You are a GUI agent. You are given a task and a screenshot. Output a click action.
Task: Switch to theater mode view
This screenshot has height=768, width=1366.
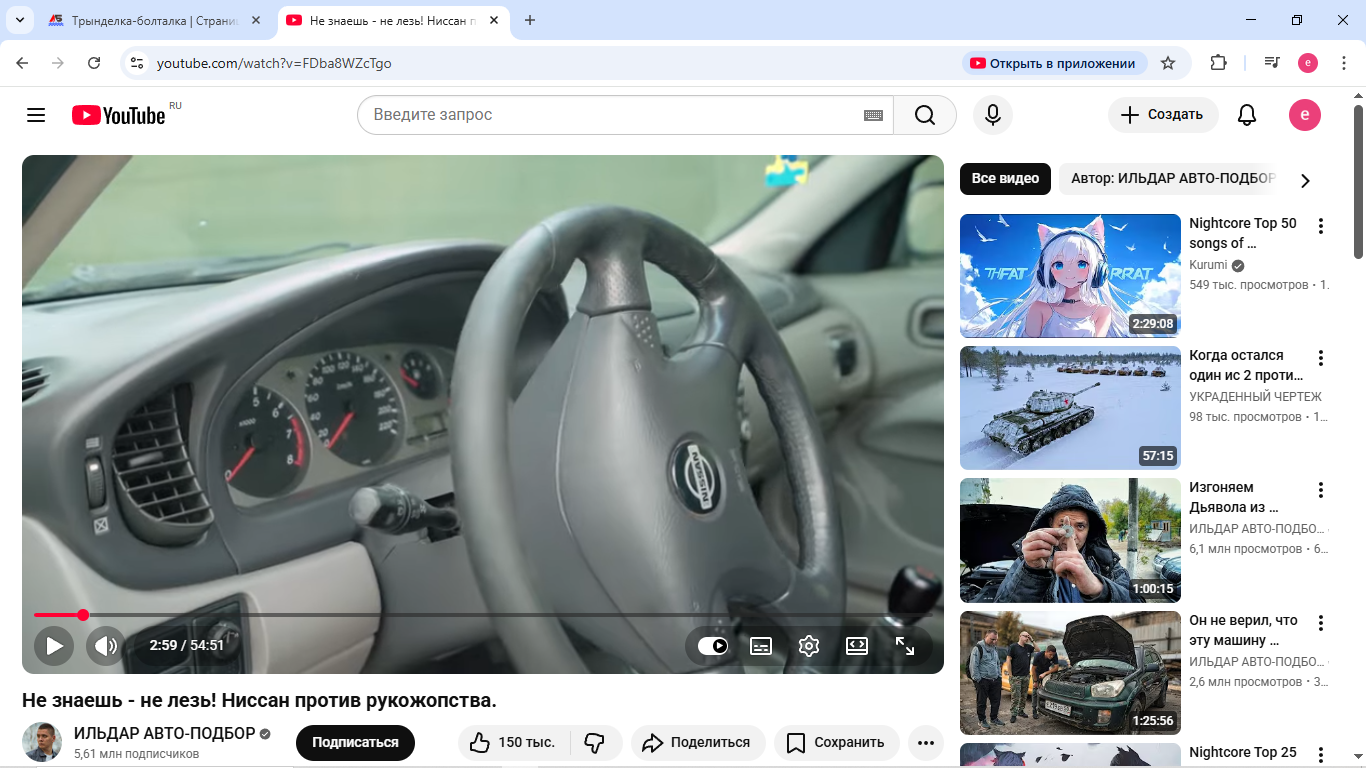(857, 646)
